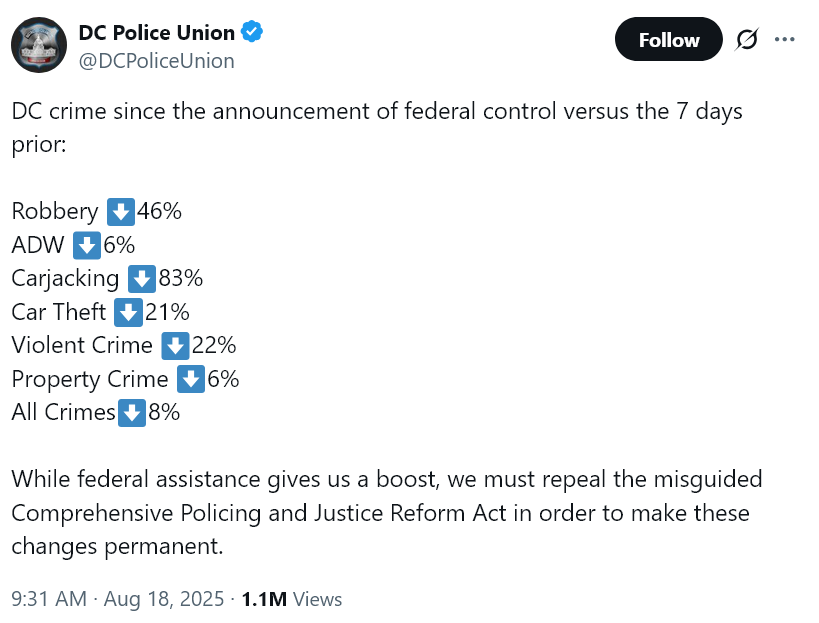Click the opening line about federal control
The width and height of the screenshot is (819, 623).
[377, 110]
